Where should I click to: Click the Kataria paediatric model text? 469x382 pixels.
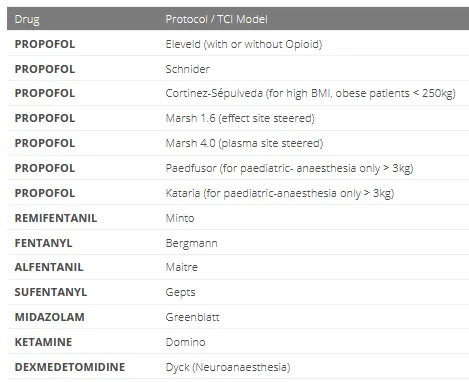point(280,193)
